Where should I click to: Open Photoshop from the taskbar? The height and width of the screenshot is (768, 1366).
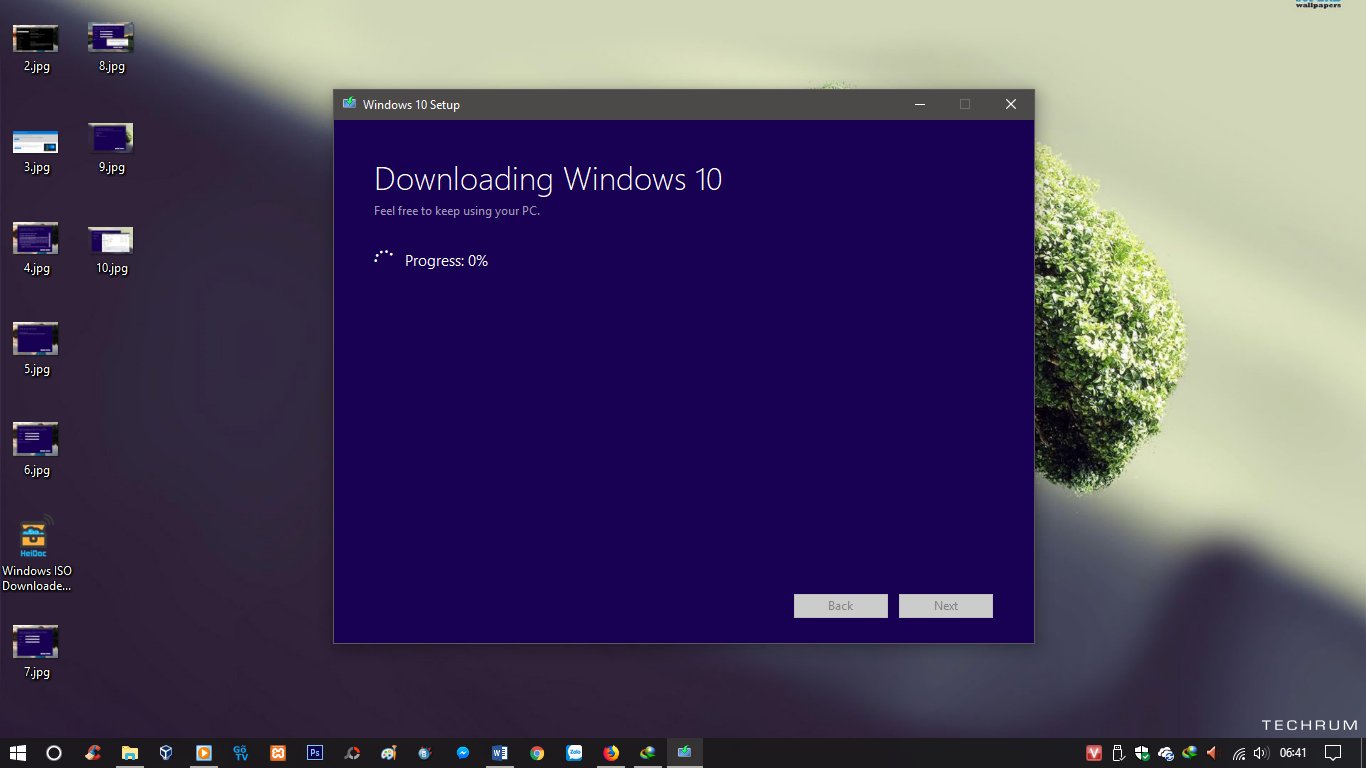click(315, 753)
